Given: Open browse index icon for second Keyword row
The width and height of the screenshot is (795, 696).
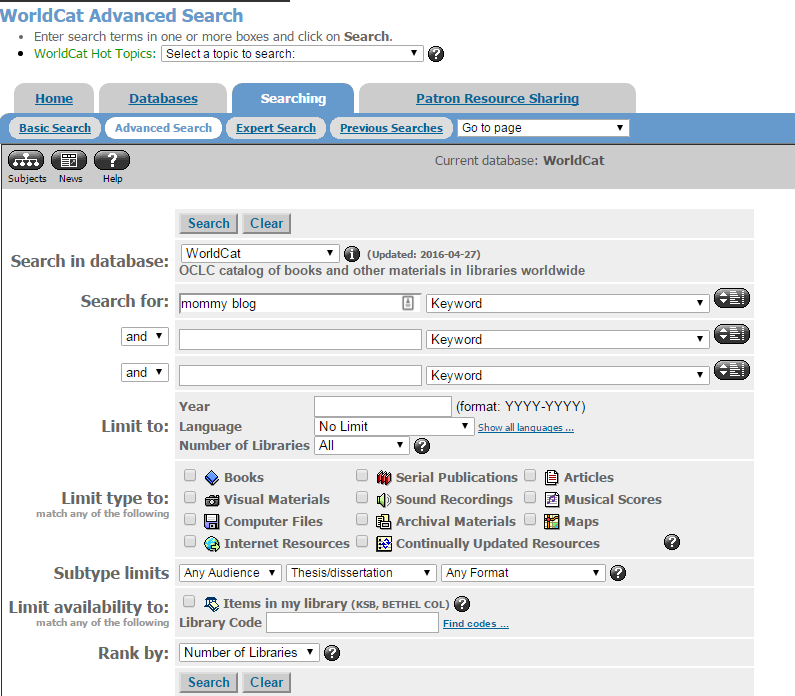Looking at the screenshot, I should tap(732, 334).
